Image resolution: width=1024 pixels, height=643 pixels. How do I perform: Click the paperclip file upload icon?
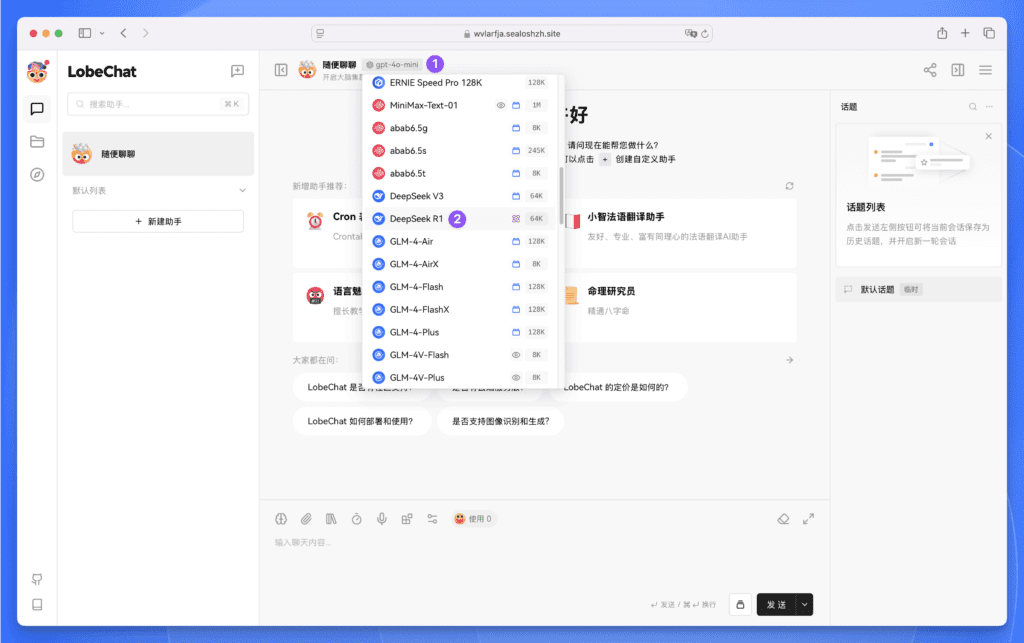(x=306, y=519)
